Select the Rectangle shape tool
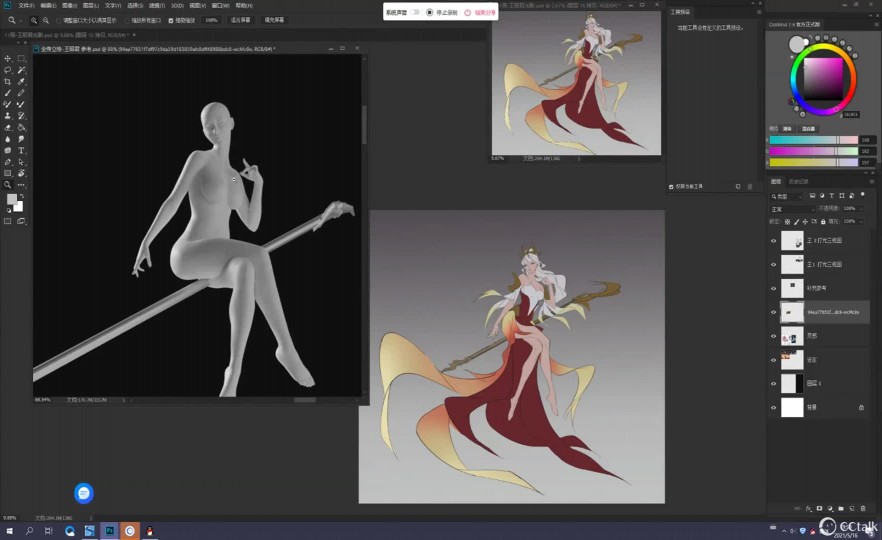 click(x=8, y=173)
